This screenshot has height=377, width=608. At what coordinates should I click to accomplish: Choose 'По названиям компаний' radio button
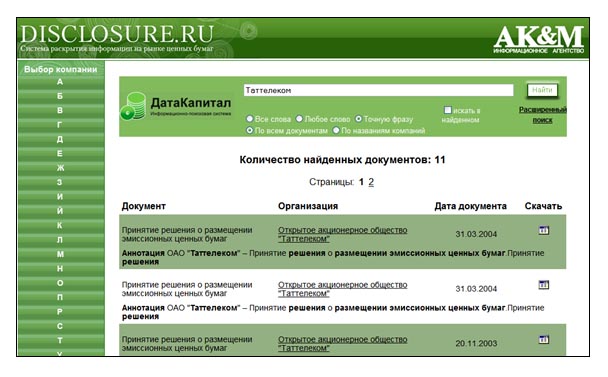[336, 130]
